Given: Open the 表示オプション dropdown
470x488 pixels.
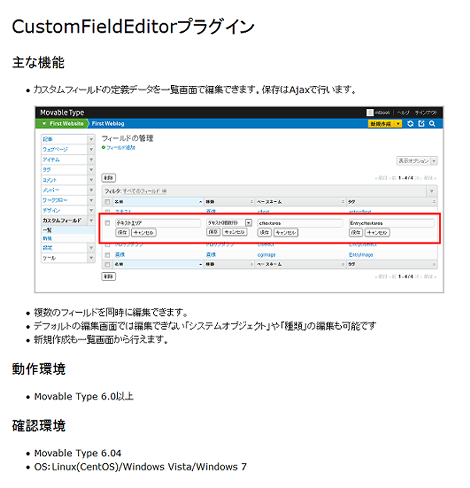Looking at the screenshot, I should (x=417, y=161).
